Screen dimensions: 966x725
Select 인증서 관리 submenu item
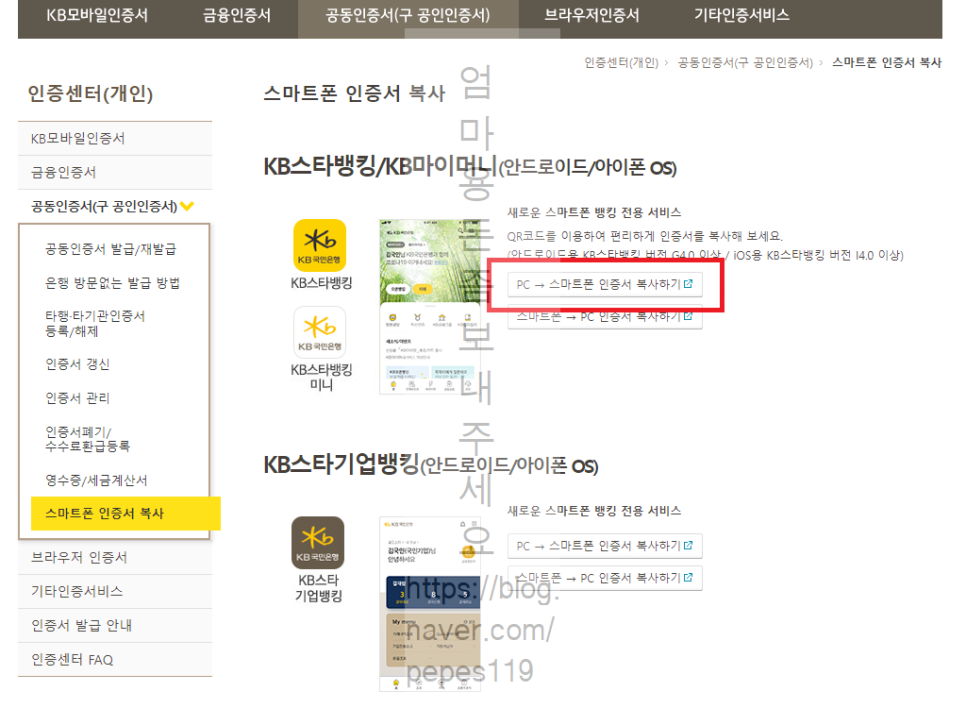[78, 398]
